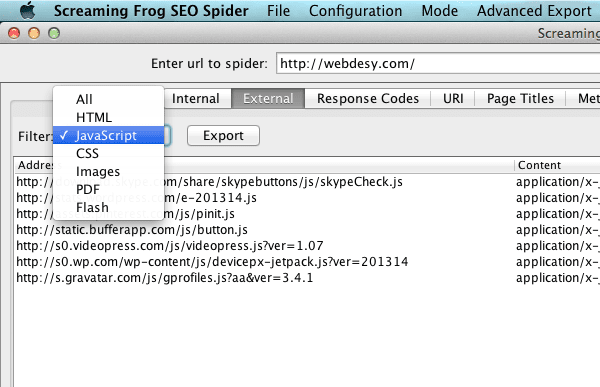The width and height of the screenshot is (600, 387).
Task: Switch to the Response Codes tab
Action: tap(368, 98)
